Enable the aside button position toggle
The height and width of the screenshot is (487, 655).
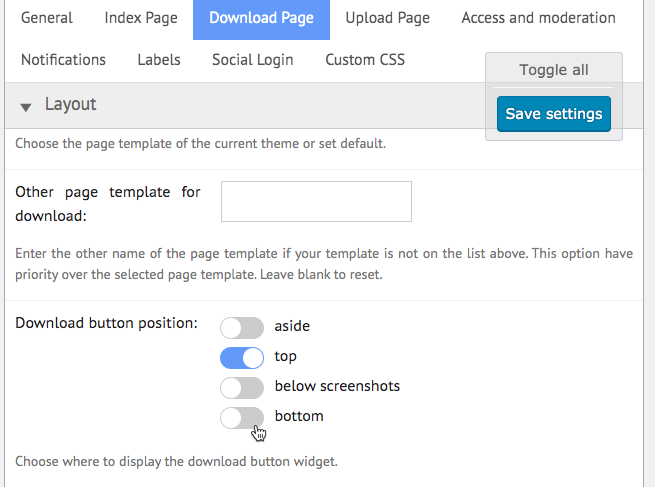242,328
